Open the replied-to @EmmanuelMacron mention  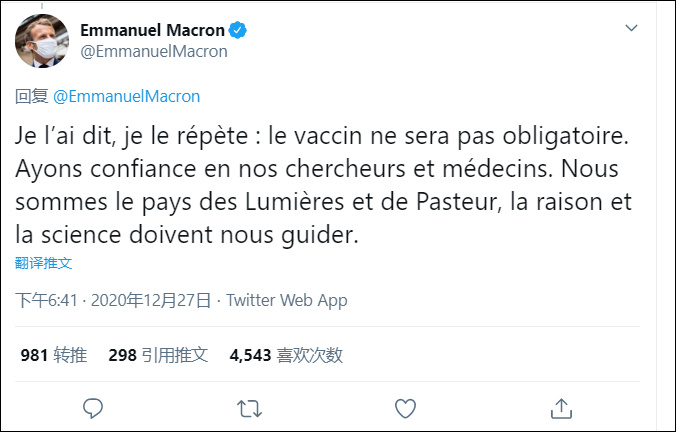coord(126,96)
